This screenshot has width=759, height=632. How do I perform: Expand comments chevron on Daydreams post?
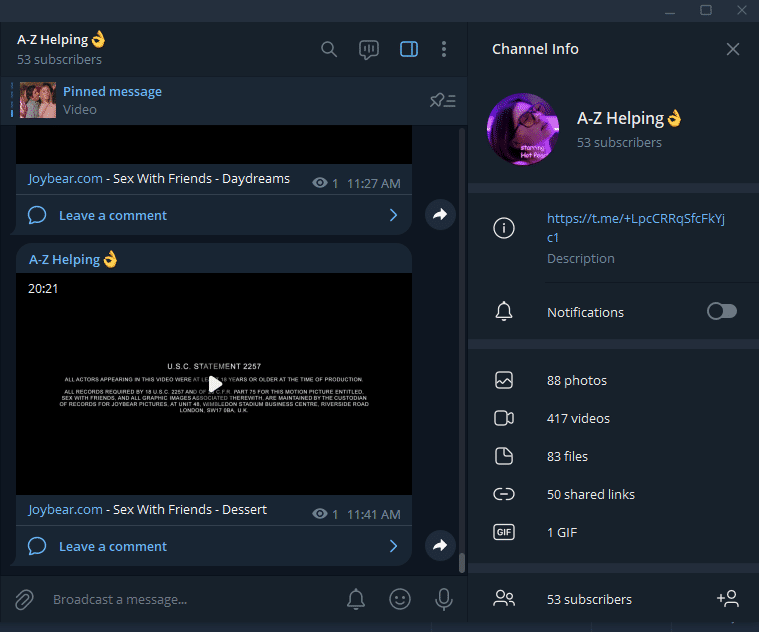click(x=394, y=215)
